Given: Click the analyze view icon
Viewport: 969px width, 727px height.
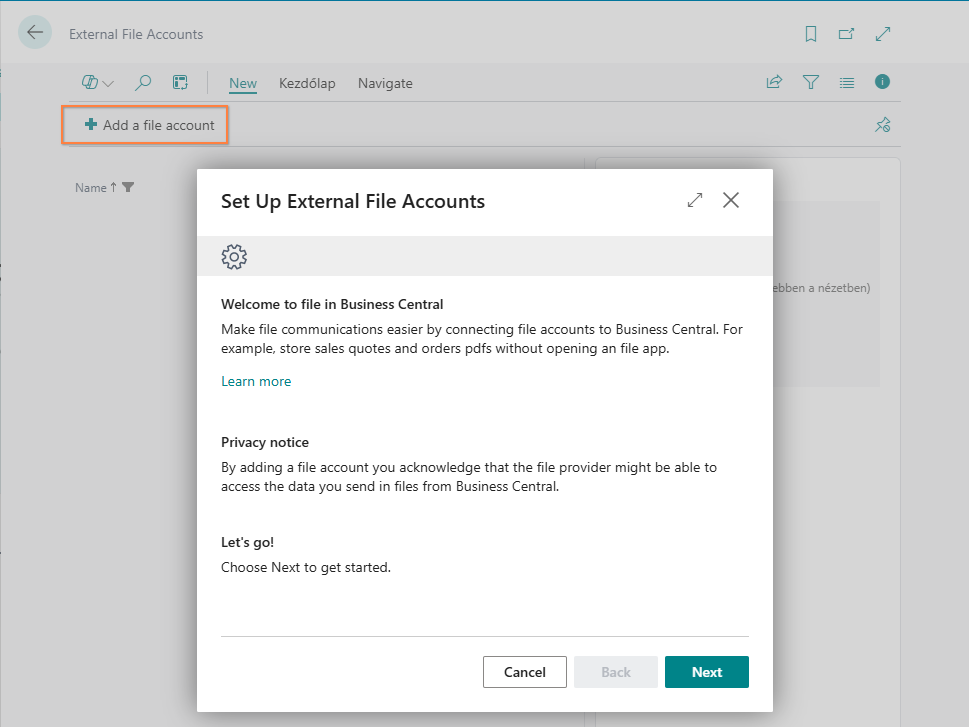Looking at the screenshot, I should pos(180,83).
